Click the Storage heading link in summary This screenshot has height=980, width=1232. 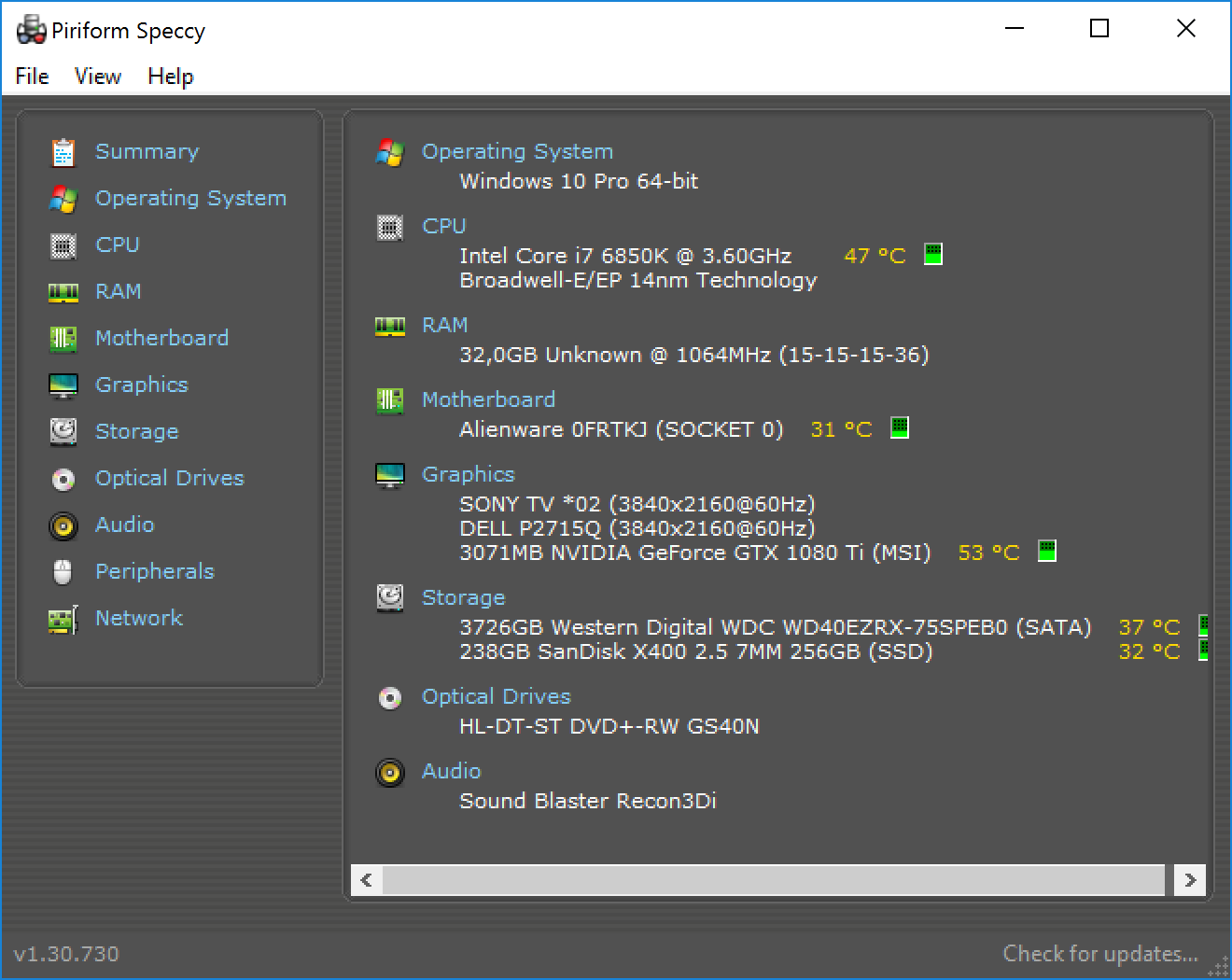[x=463, y=597]
